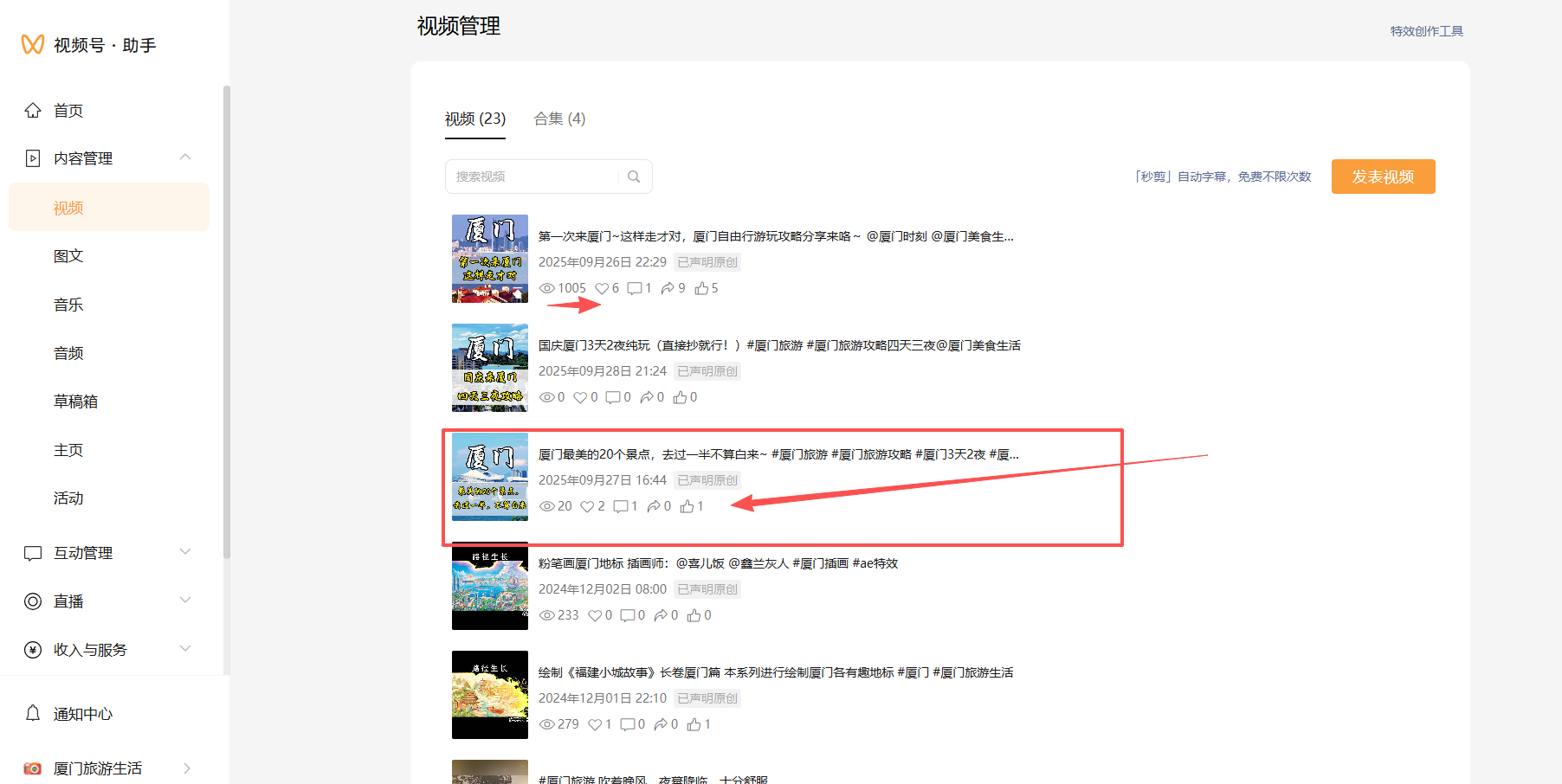Click thumbnail of 第一次来厦门 video

490,259
